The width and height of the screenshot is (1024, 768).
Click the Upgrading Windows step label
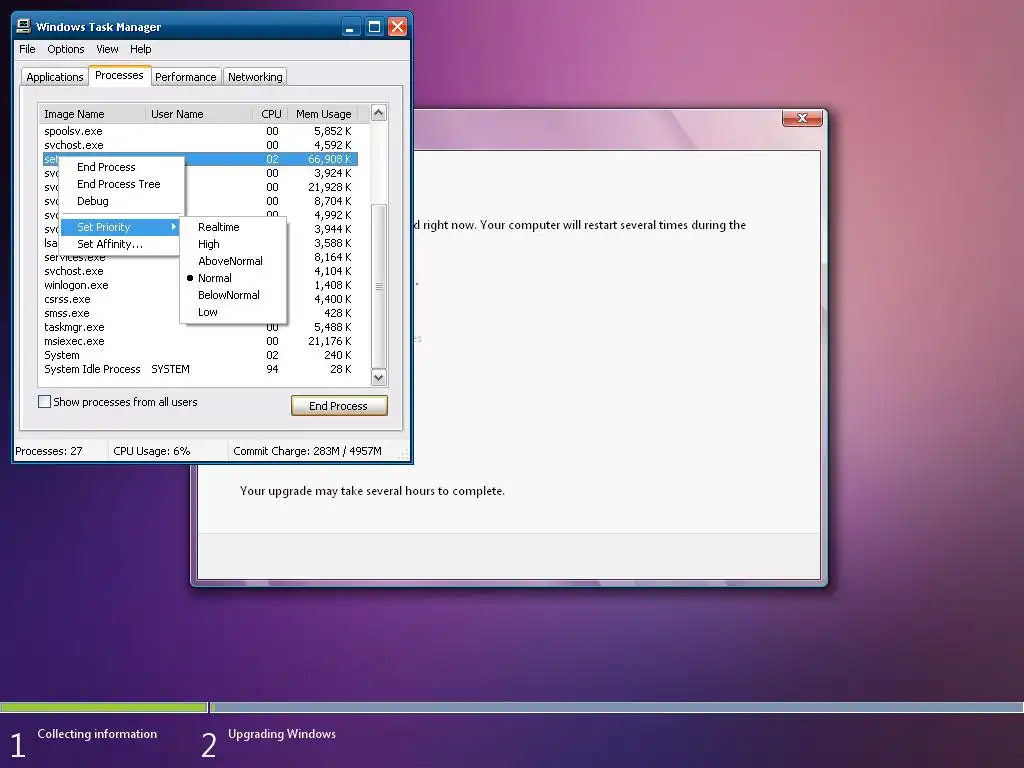(282, 734)
